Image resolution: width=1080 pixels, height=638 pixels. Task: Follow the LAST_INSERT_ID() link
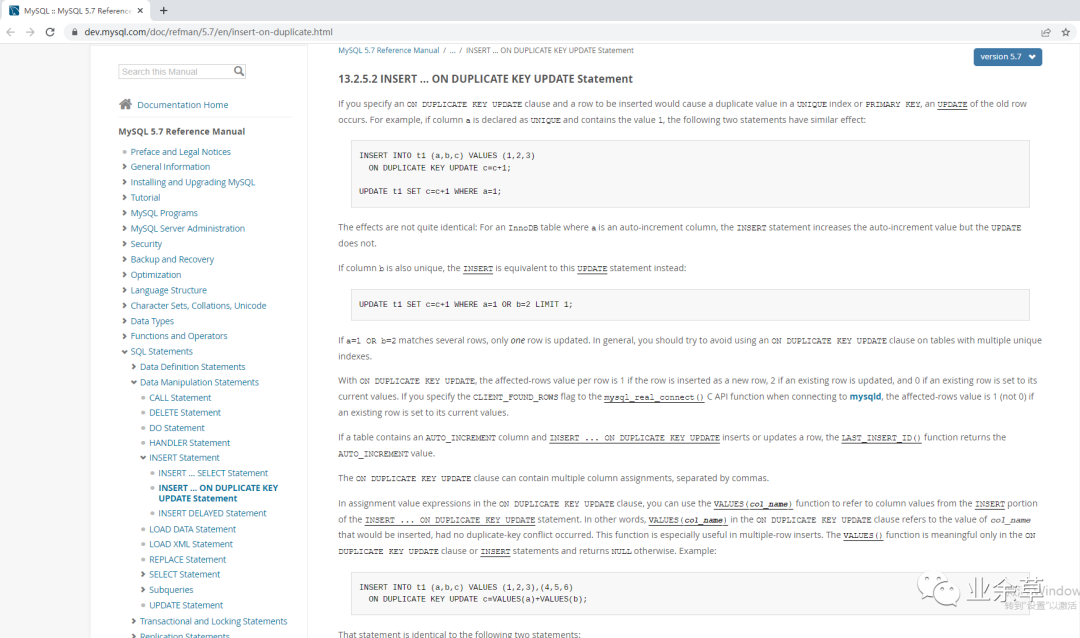[x=881, y=438]
